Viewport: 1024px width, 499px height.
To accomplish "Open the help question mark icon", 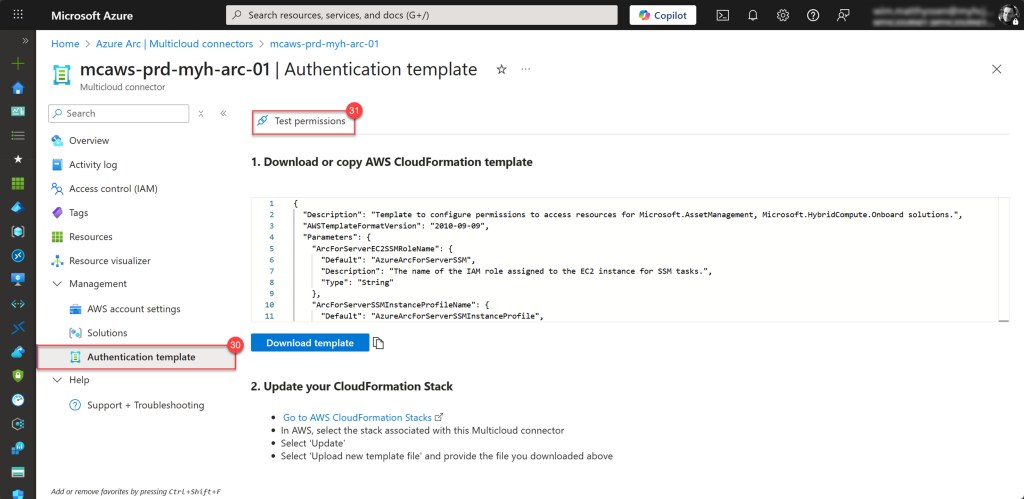I will point(813,15).
